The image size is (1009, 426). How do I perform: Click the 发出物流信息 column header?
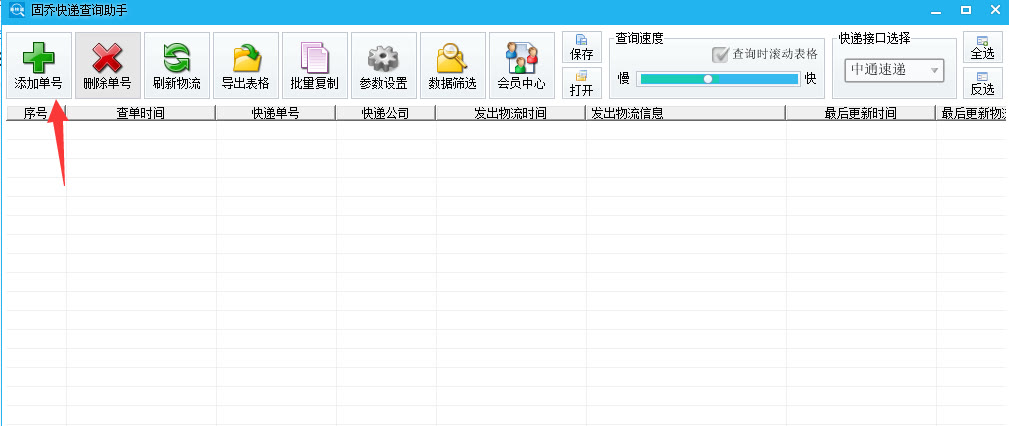pos(685,113)
